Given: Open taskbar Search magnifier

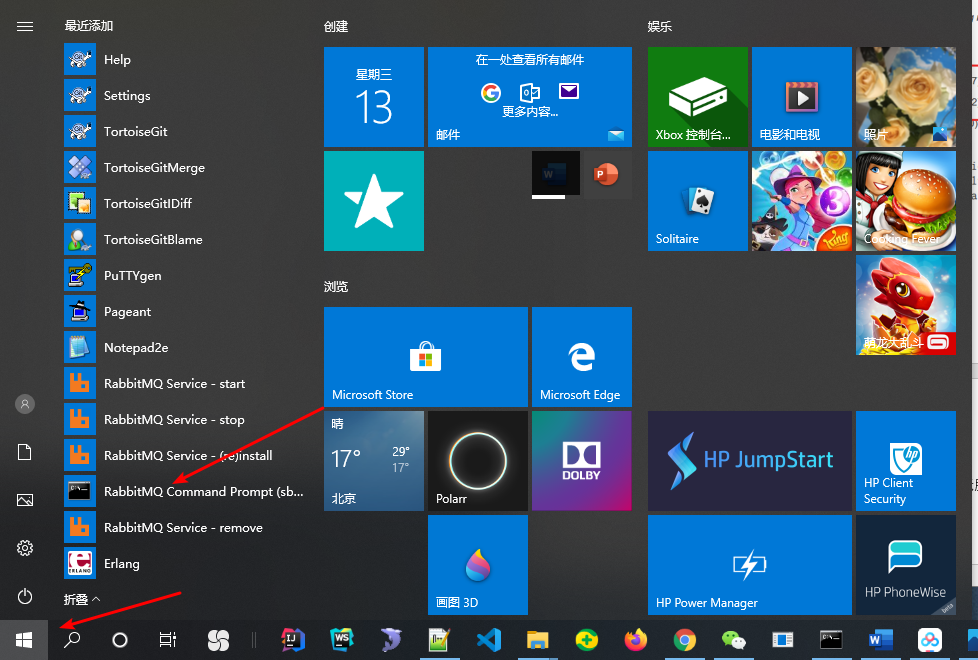Looking at the screenshot, I should coord(72,640).
